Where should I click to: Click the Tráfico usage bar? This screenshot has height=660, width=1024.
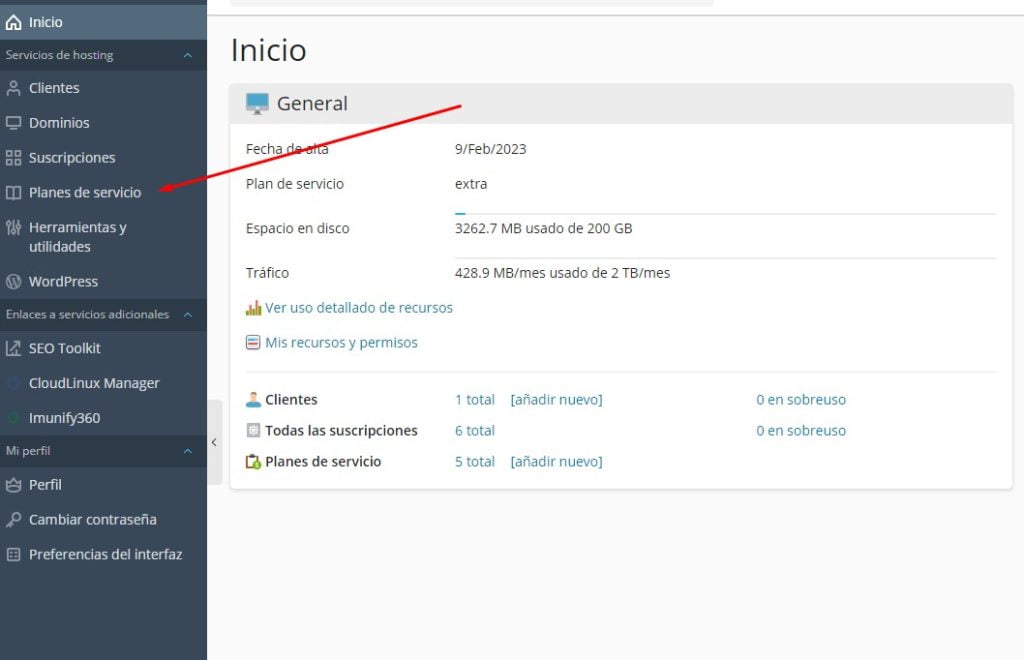[x=726, y=258]
